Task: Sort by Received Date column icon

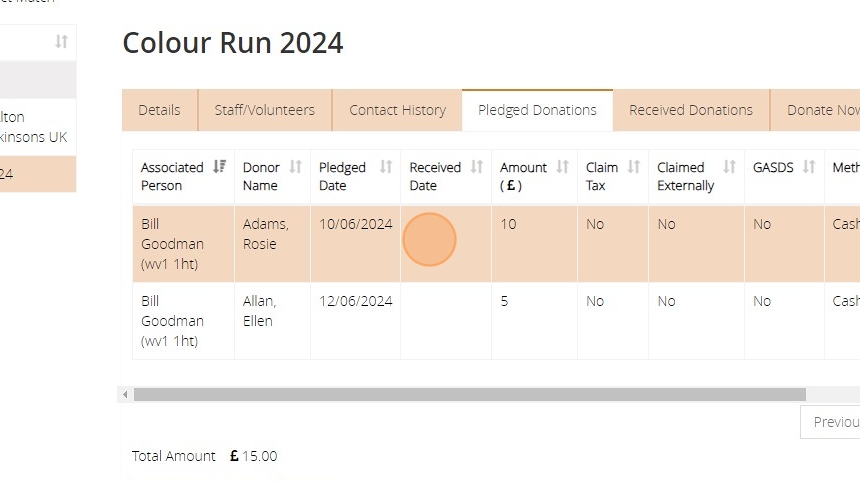Action: coord(476,167)
